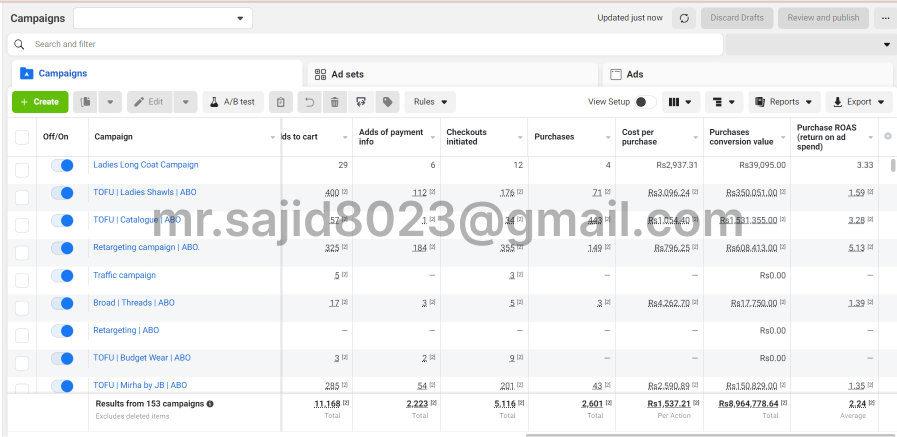Switch to the Ads tab
The image size is (897, 437).
634,74
